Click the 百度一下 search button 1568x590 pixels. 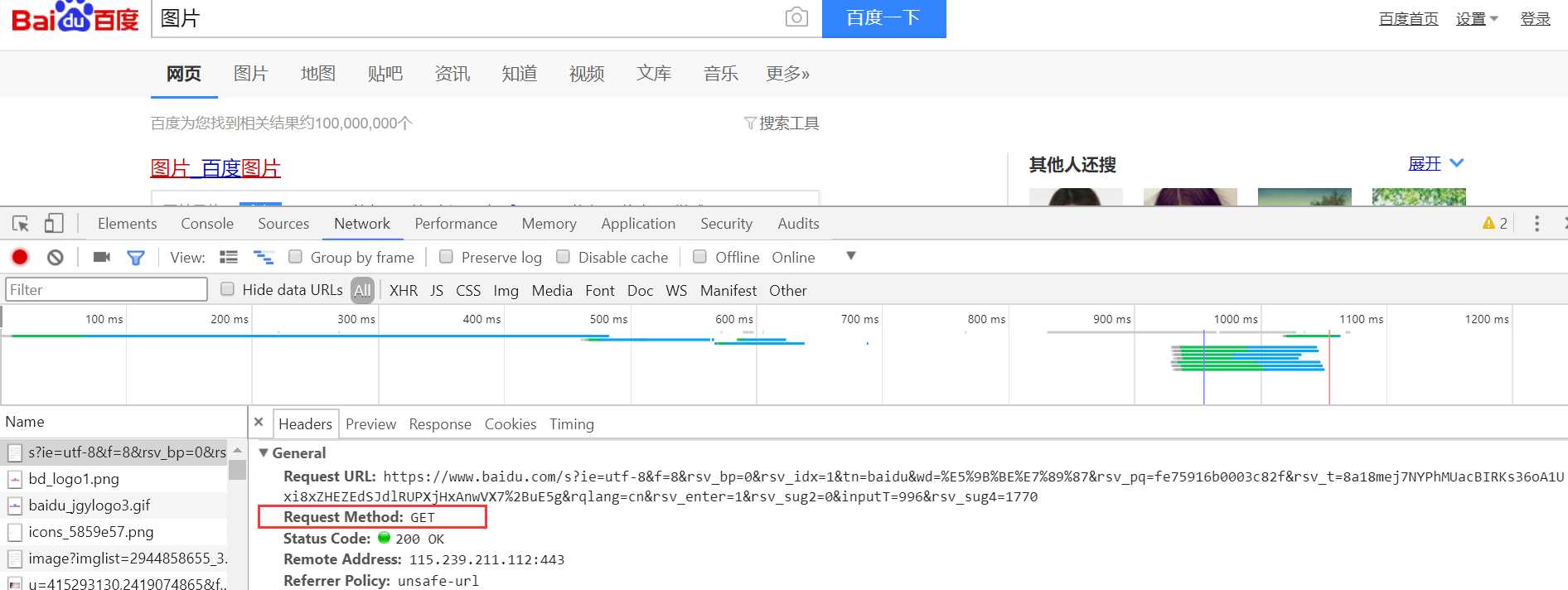click(883, 18)
